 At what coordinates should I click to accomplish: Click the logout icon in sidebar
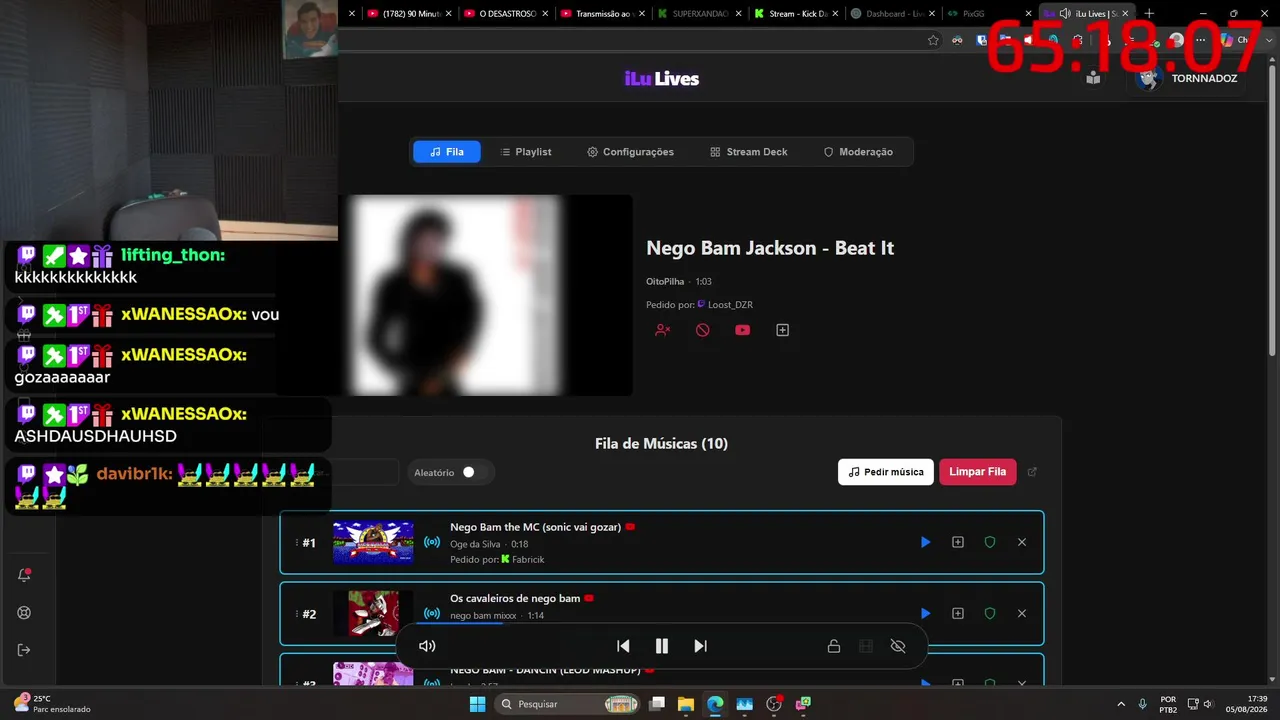pyautogui.click(x=24, y=650)
